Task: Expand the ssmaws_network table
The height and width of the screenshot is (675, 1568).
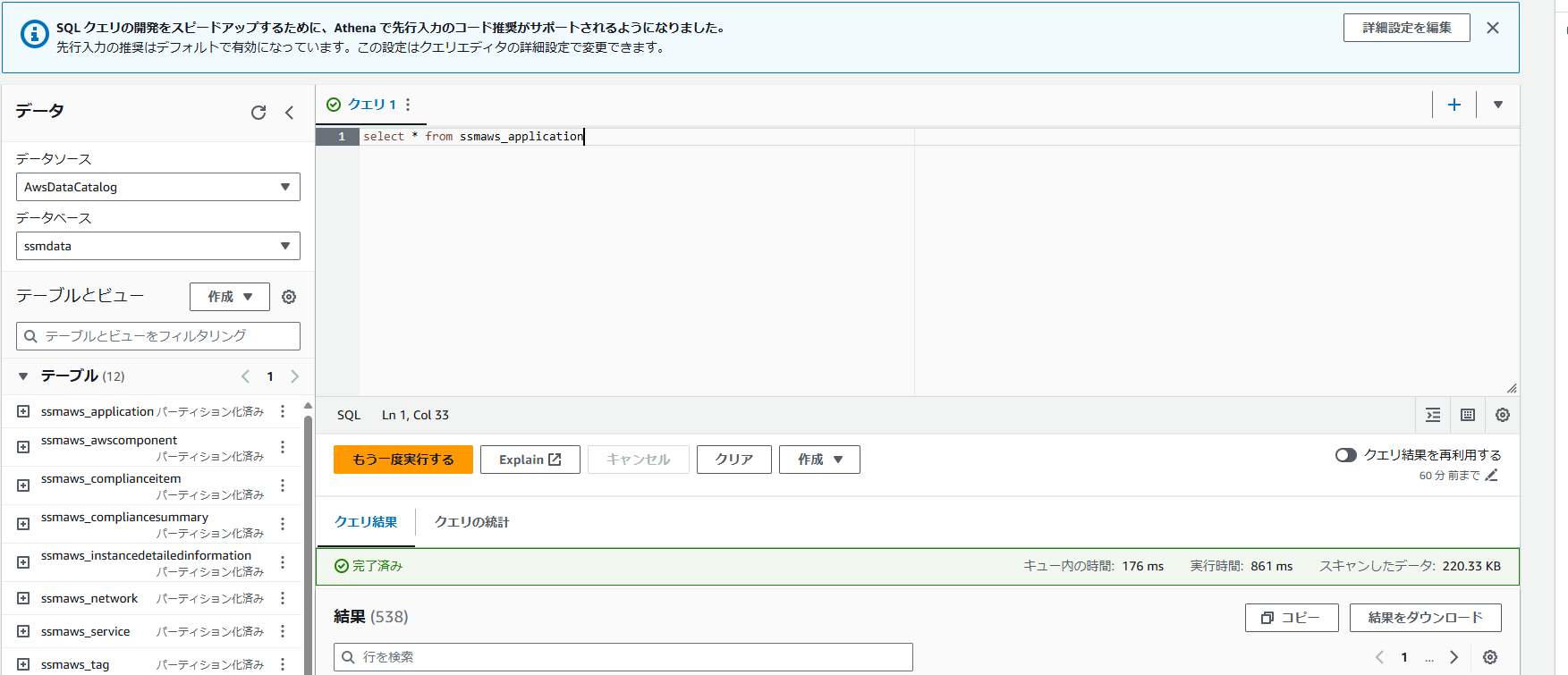Action: coord(23,598)
